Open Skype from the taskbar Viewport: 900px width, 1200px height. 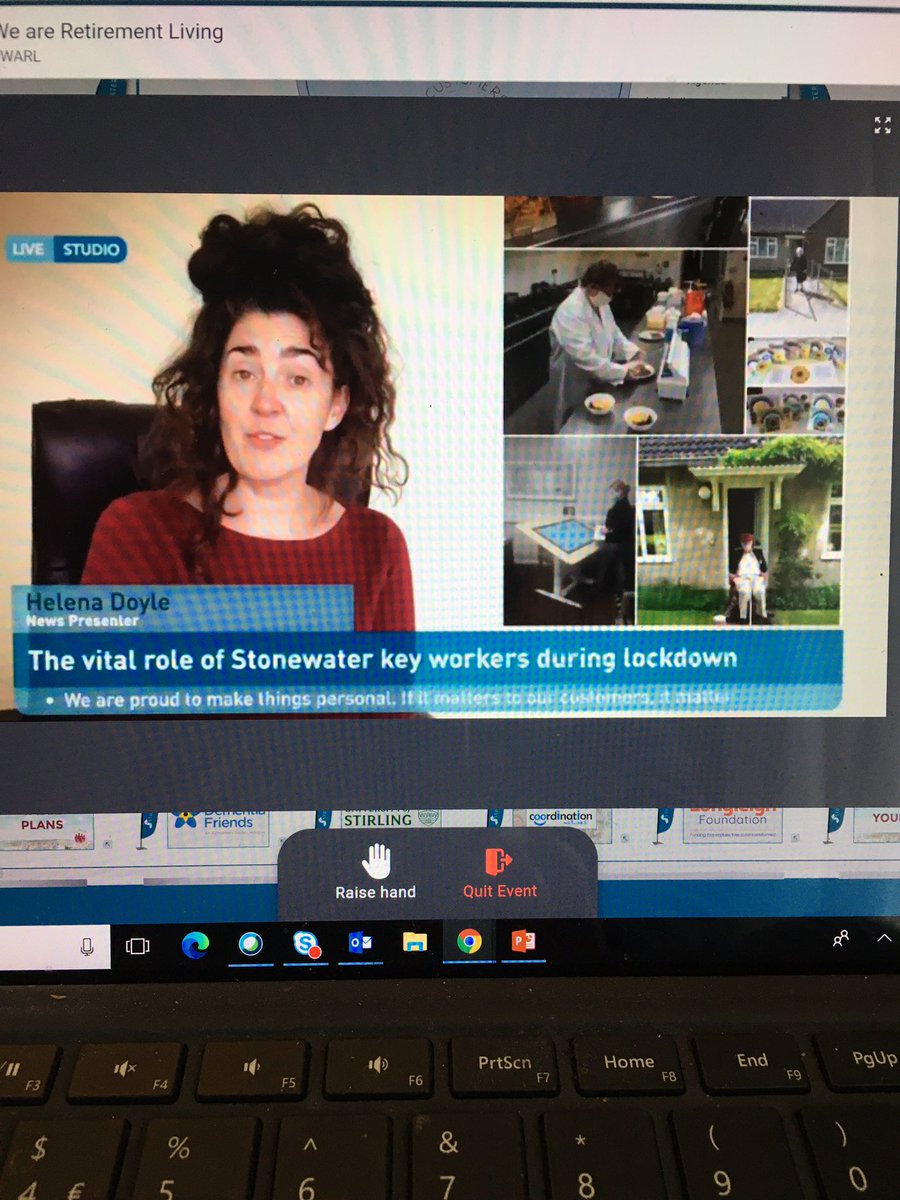coord(305,943)
